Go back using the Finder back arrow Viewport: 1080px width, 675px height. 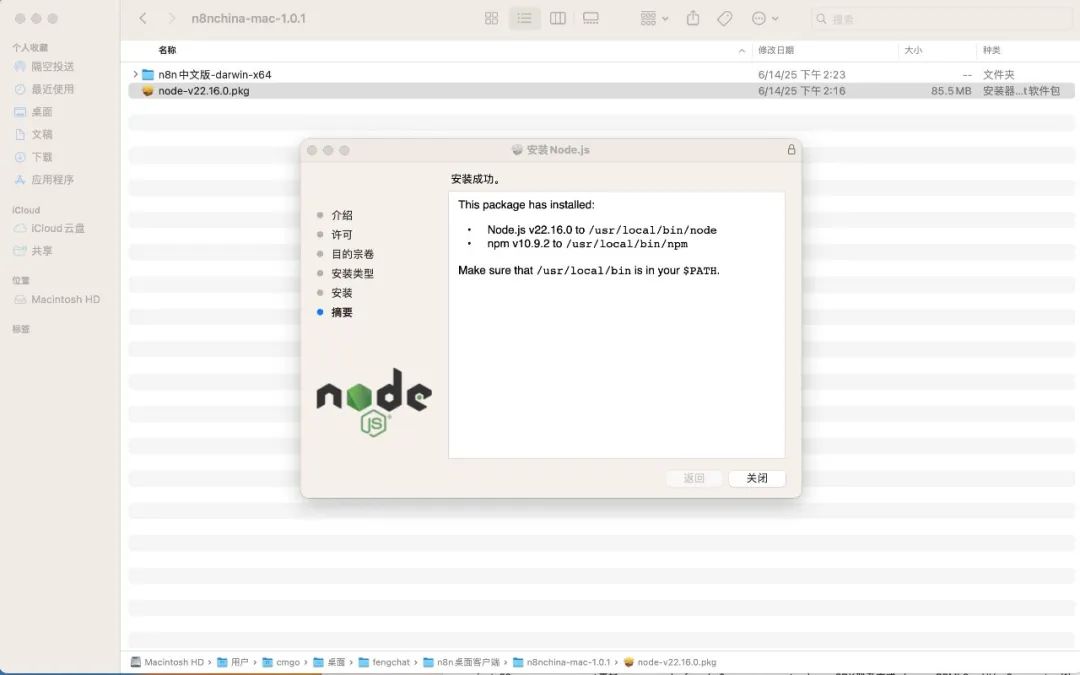click(x=143, y=19)
